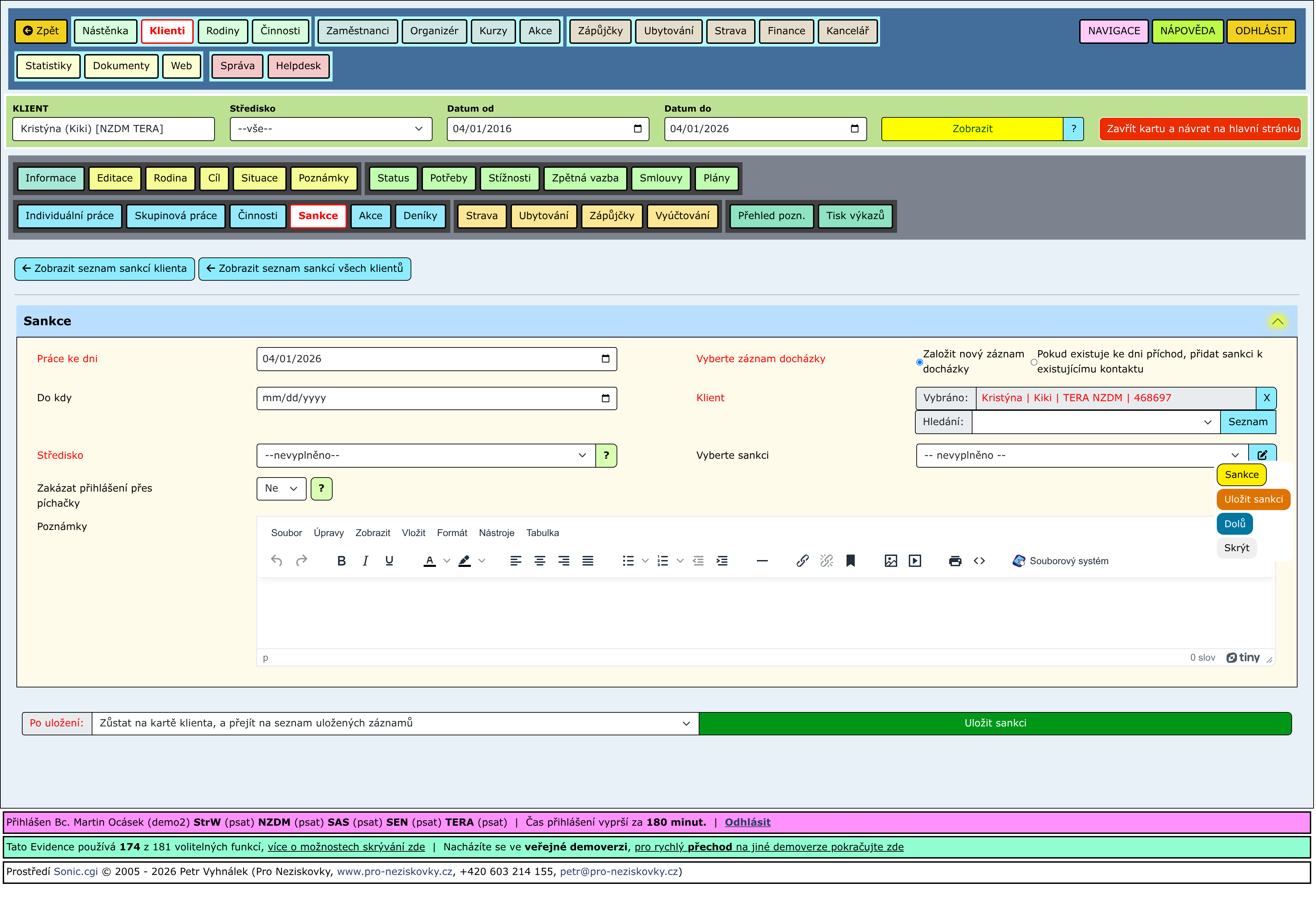Image resolution: width=1316 pixels, height=901 pixels.
Task: Open the Vyberte sankci dropdown
Action: coord(1082,456)
